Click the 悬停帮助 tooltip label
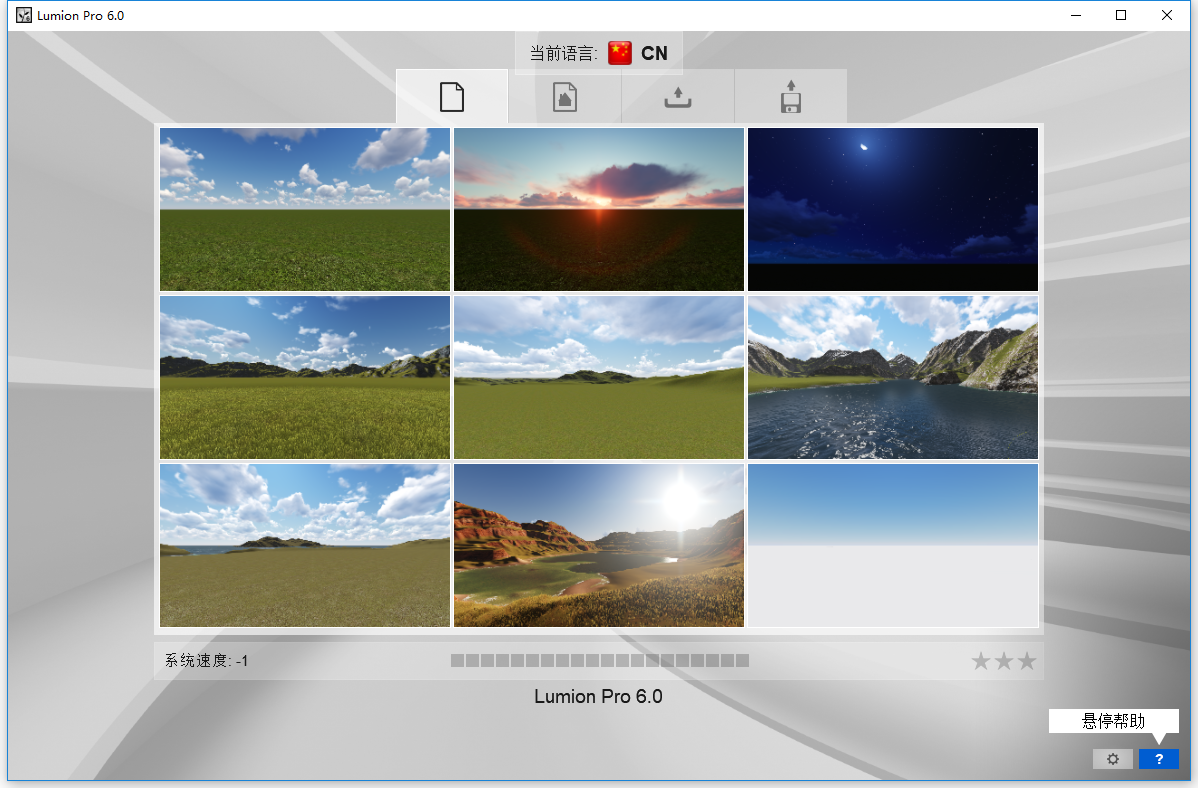Viewport: 1198px width, 788px height. click(1113, 721)
